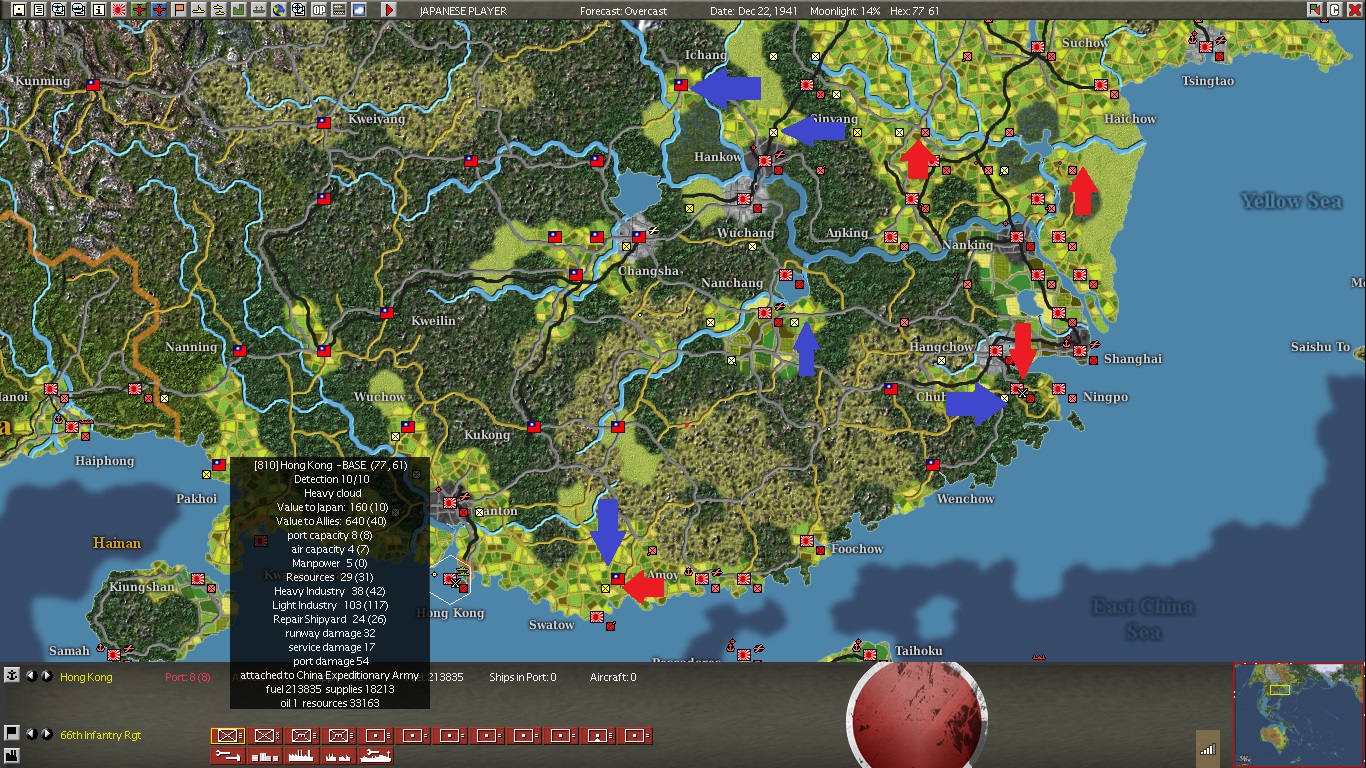Select the red plane on blue icon
This screenshot has height=768, width=1366.
(159, 10)
